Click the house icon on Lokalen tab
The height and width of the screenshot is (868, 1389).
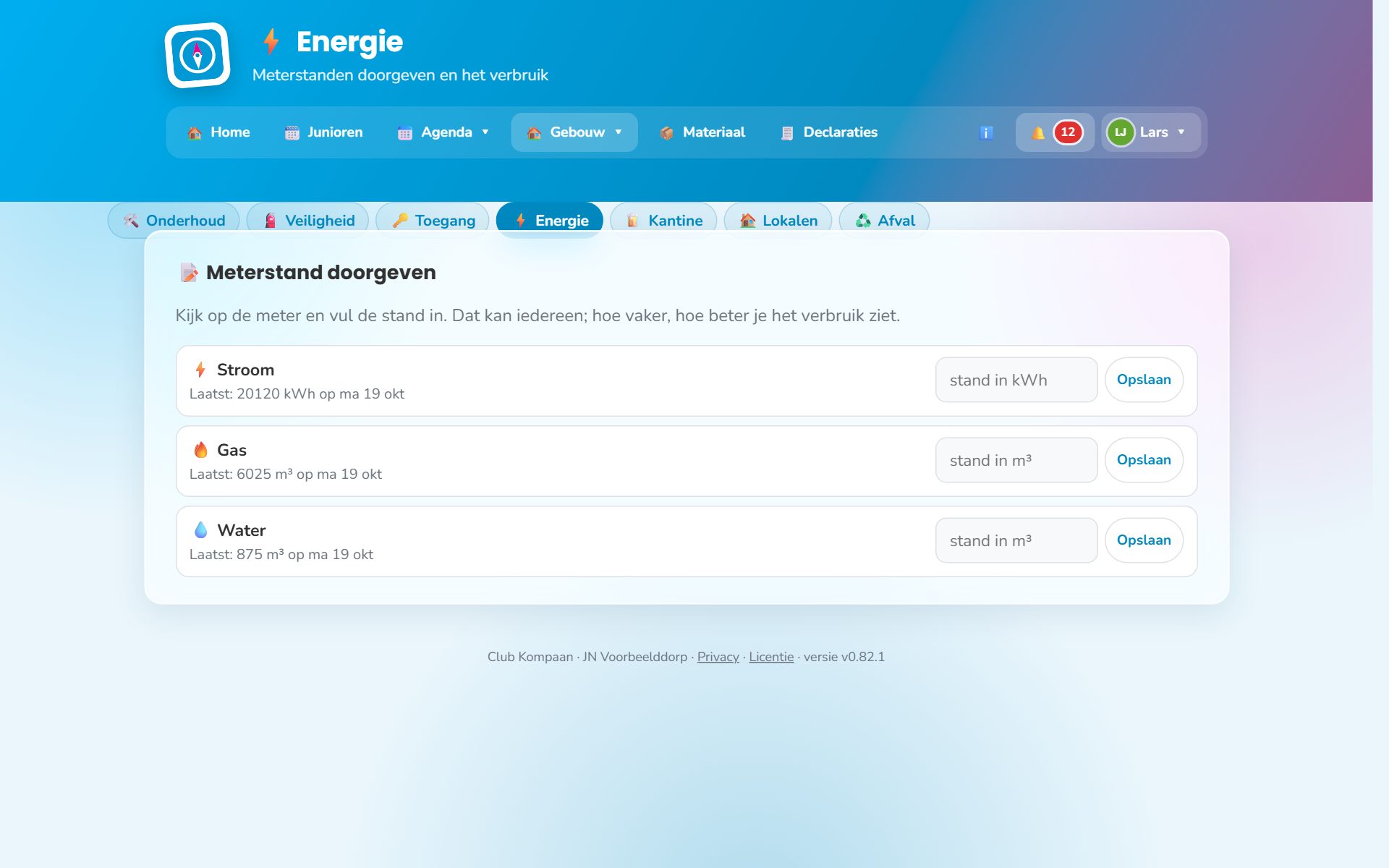click(x=747, y=221)
